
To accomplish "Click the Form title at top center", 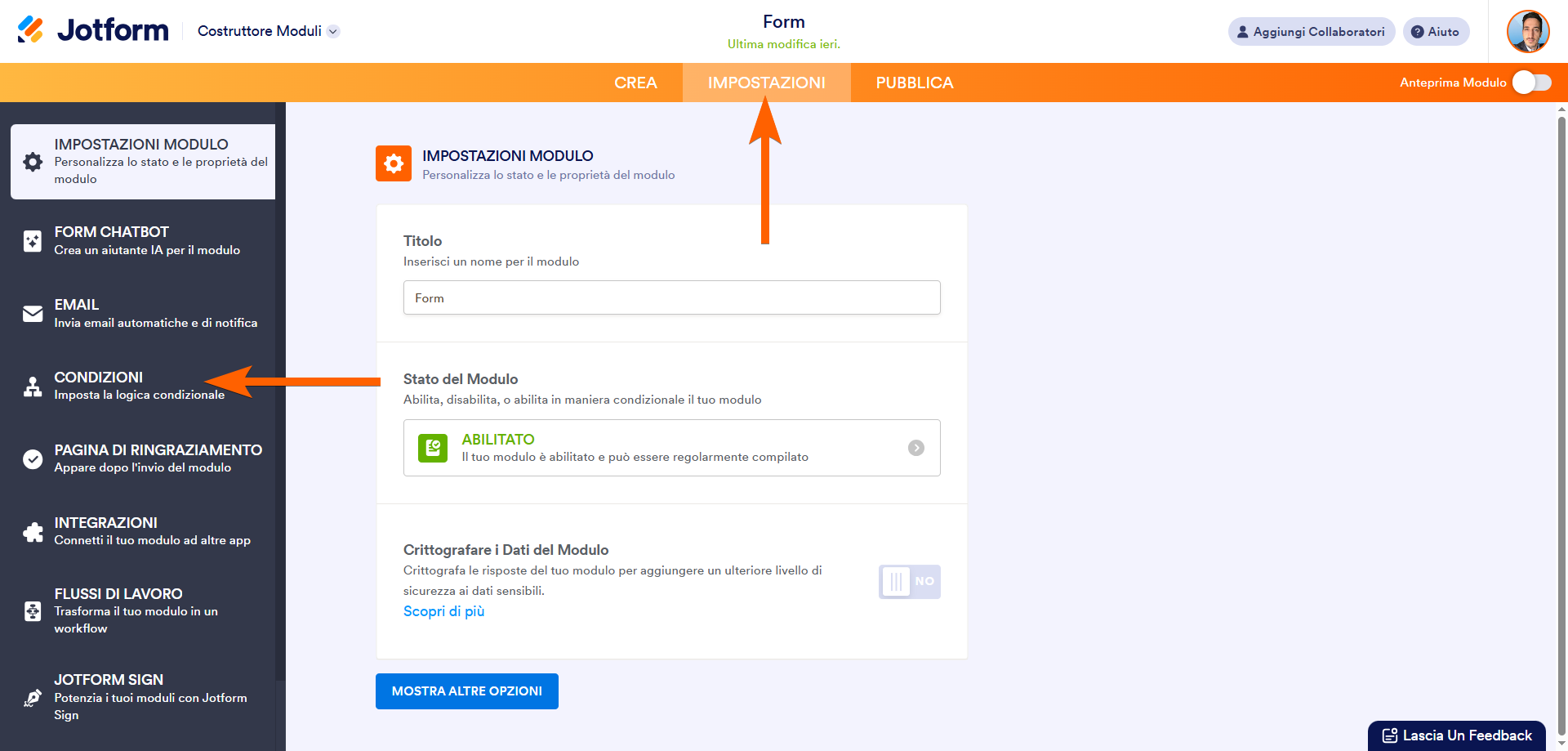I will [x=784, y=22].
